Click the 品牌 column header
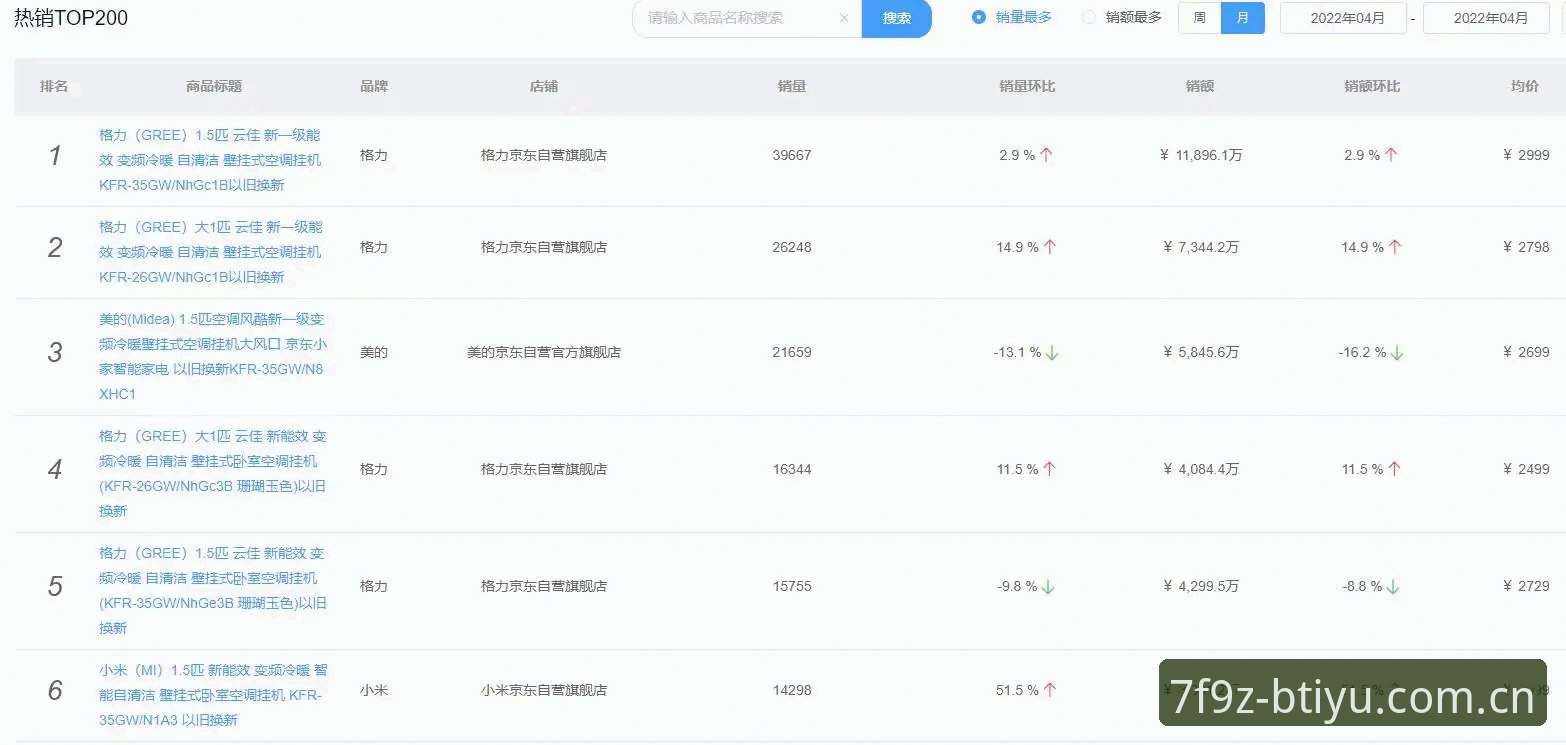Viewport: 1566px width, 745px height. [374, 86]
